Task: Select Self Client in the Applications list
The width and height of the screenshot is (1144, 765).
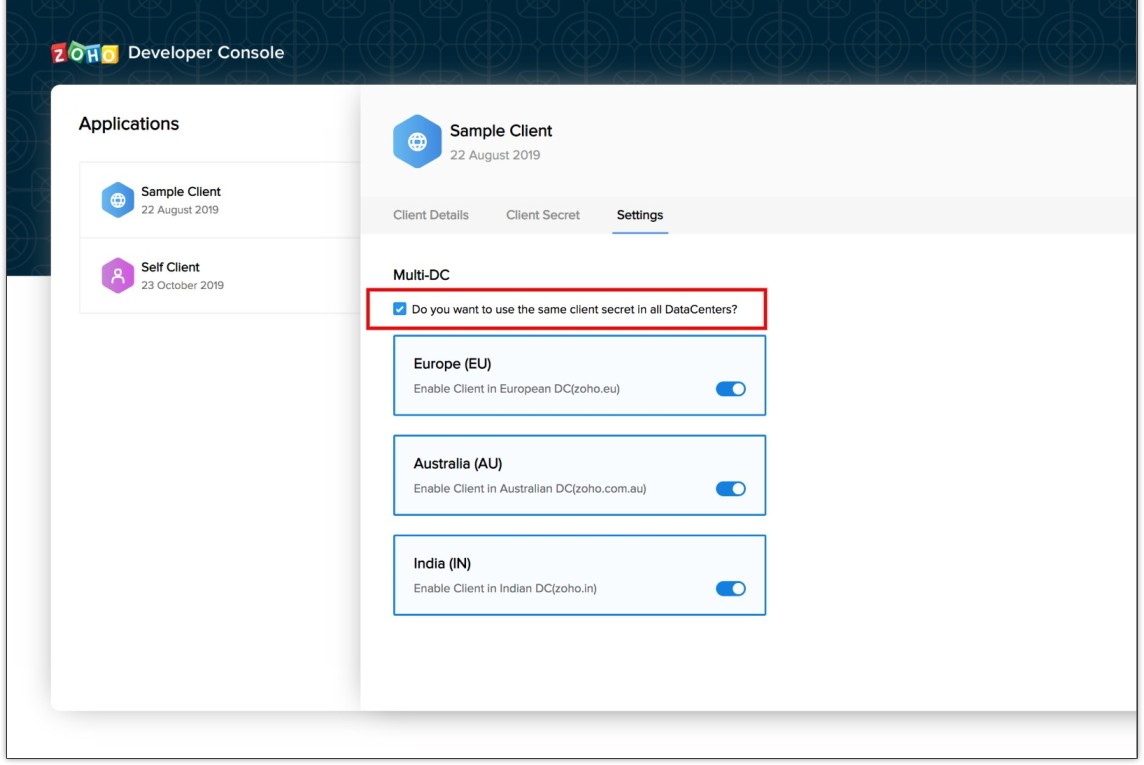Action: 170,267
